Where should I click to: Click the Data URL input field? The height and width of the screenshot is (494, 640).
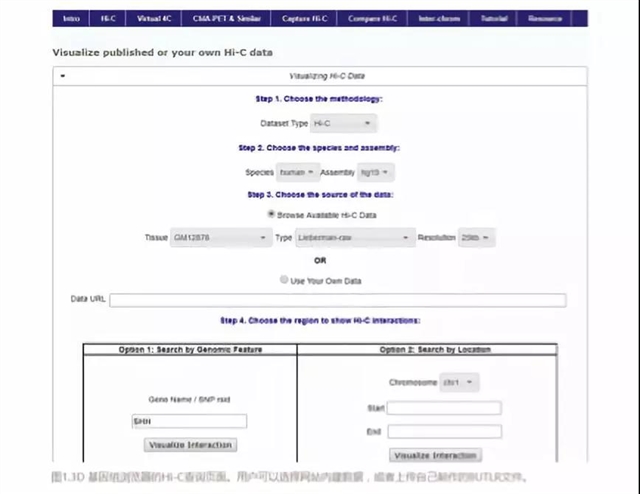pos(337,300)
